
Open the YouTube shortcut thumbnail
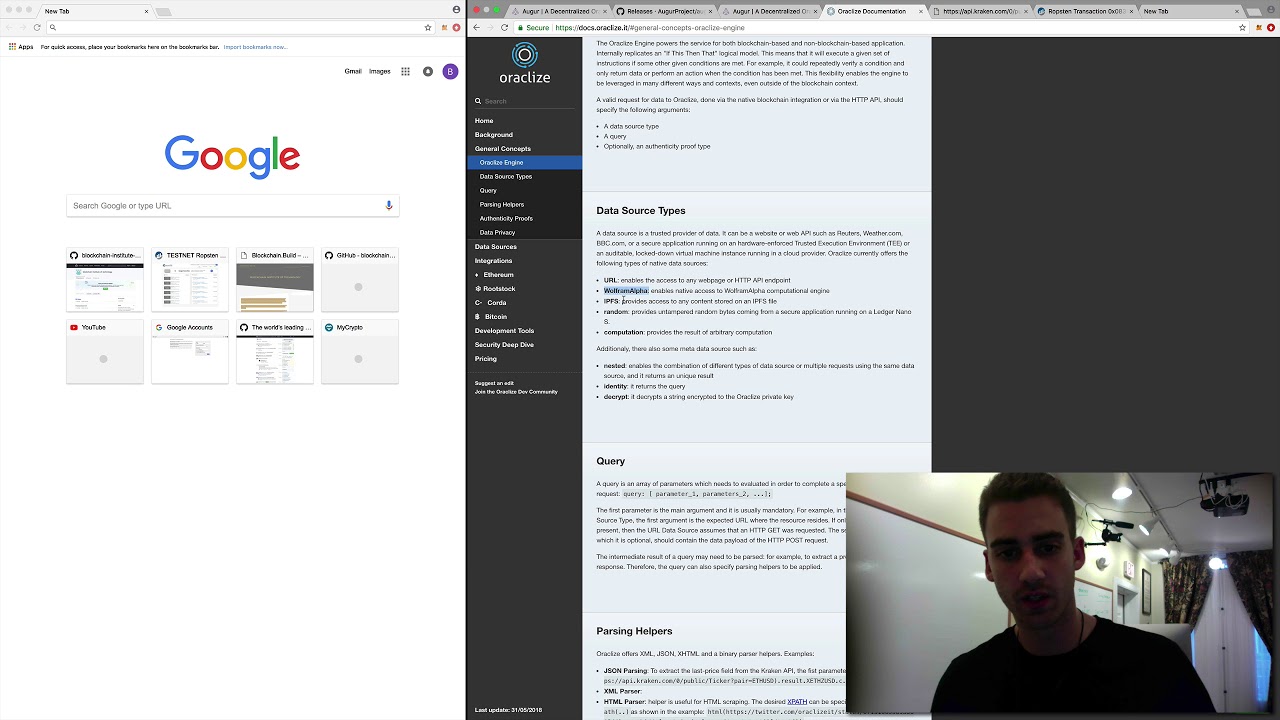coord(105,352)
